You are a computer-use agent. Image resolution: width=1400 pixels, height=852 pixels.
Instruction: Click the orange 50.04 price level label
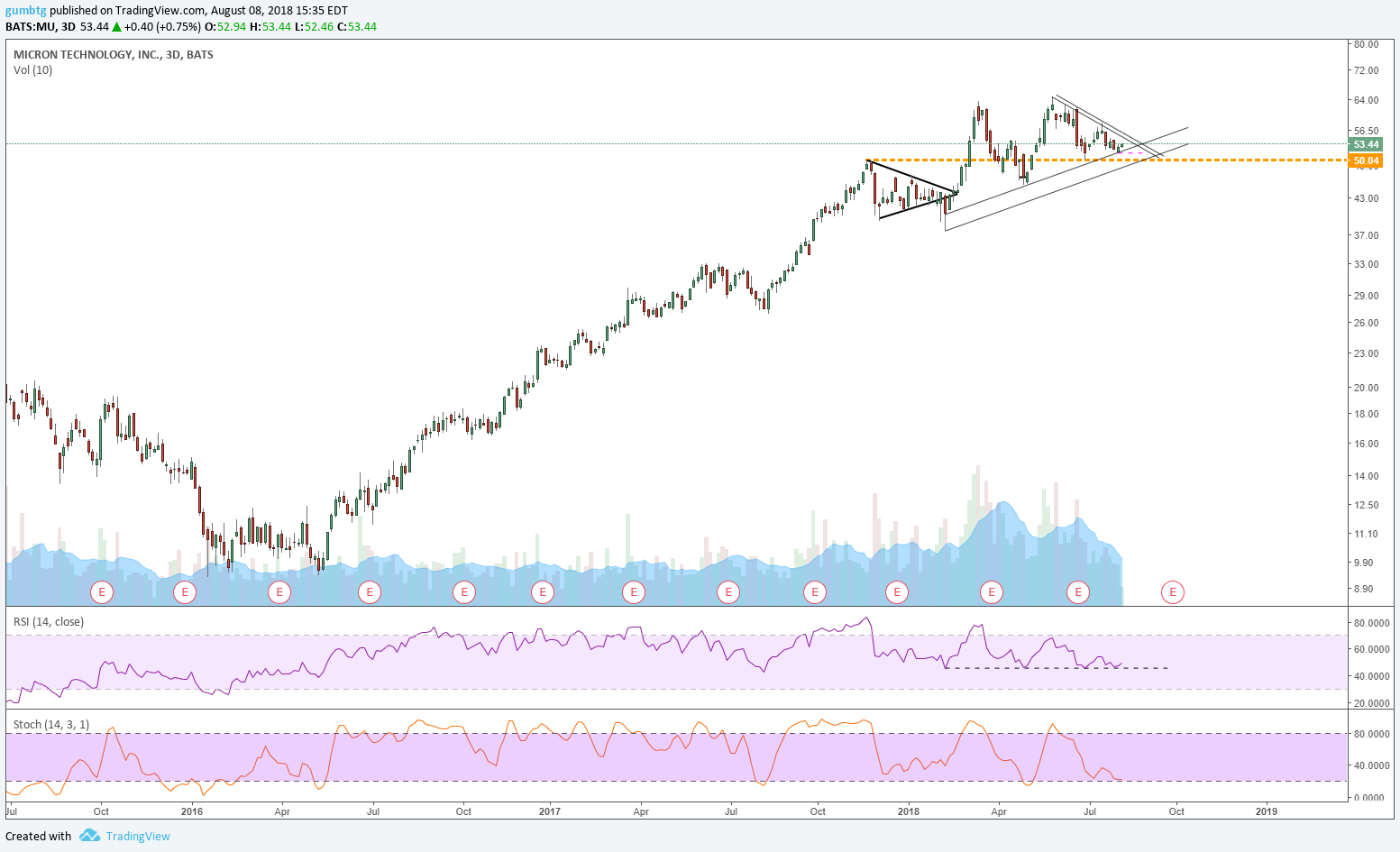1365,160
